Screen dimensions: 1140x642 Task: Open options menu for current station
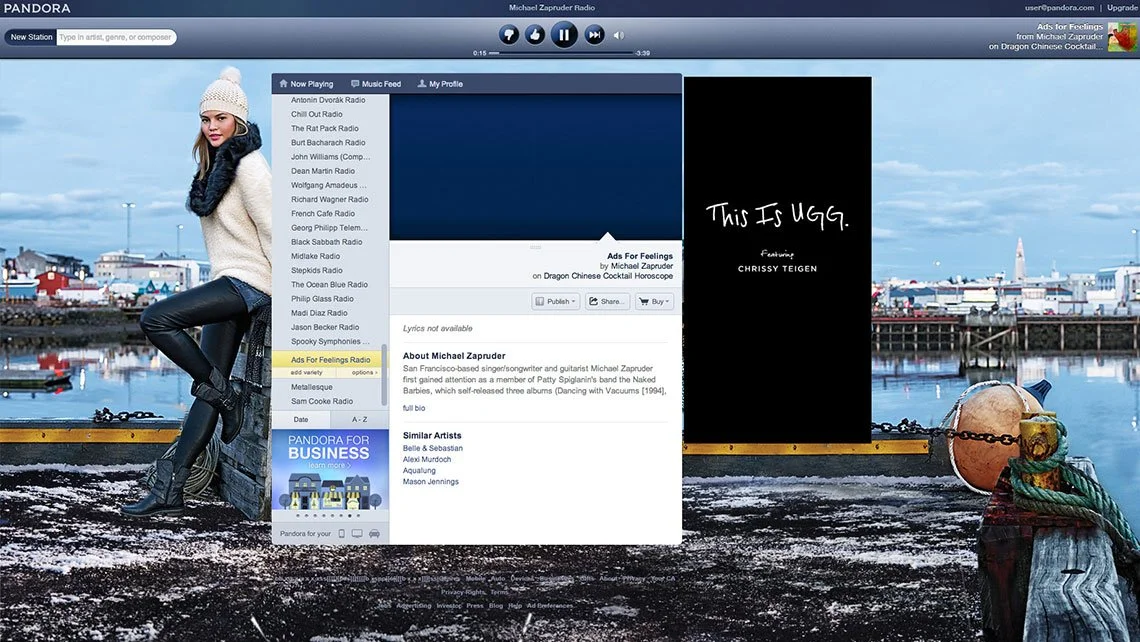click(x=364, y=372)
